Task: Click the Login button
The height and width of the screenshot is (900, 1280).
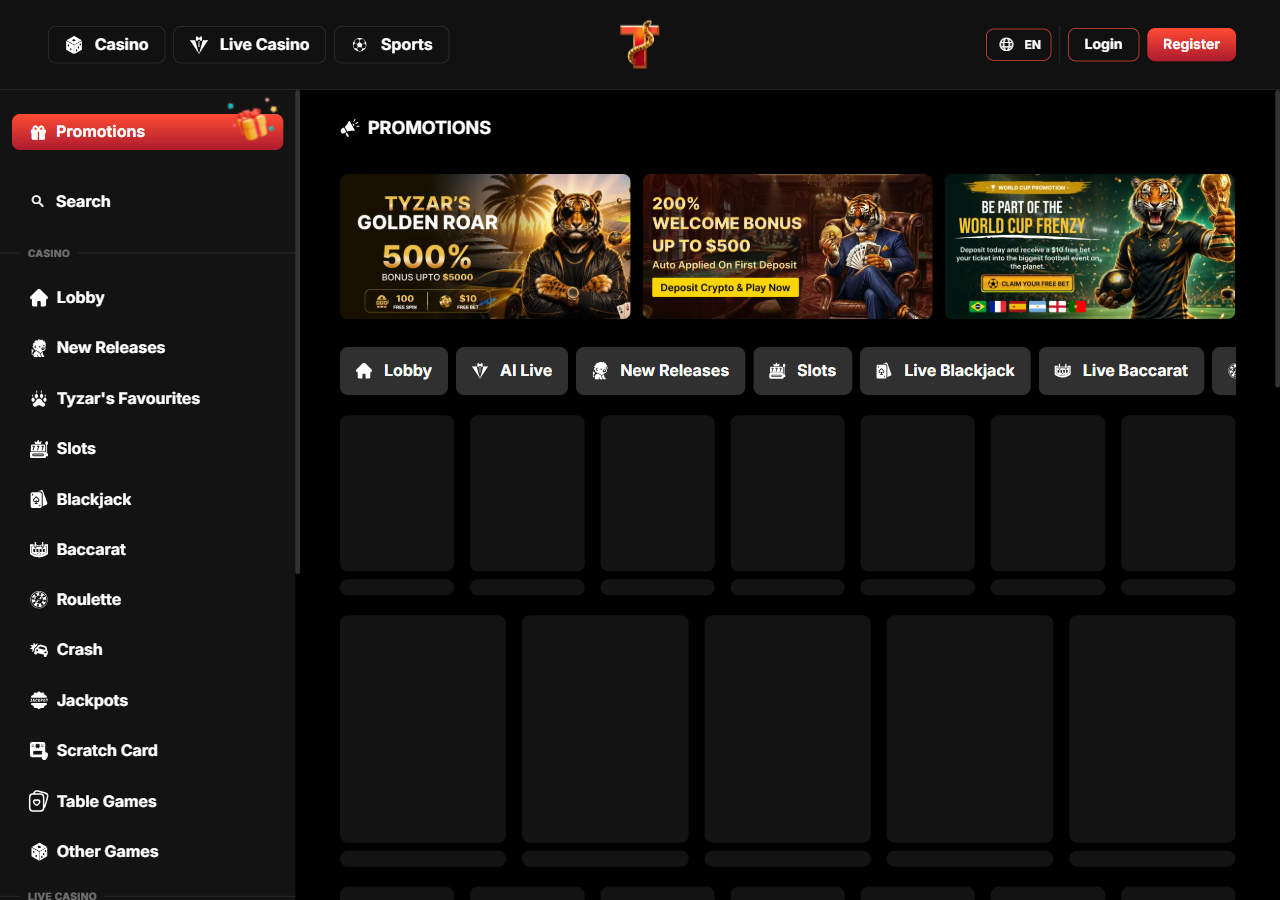Action: pos(1103,45)
